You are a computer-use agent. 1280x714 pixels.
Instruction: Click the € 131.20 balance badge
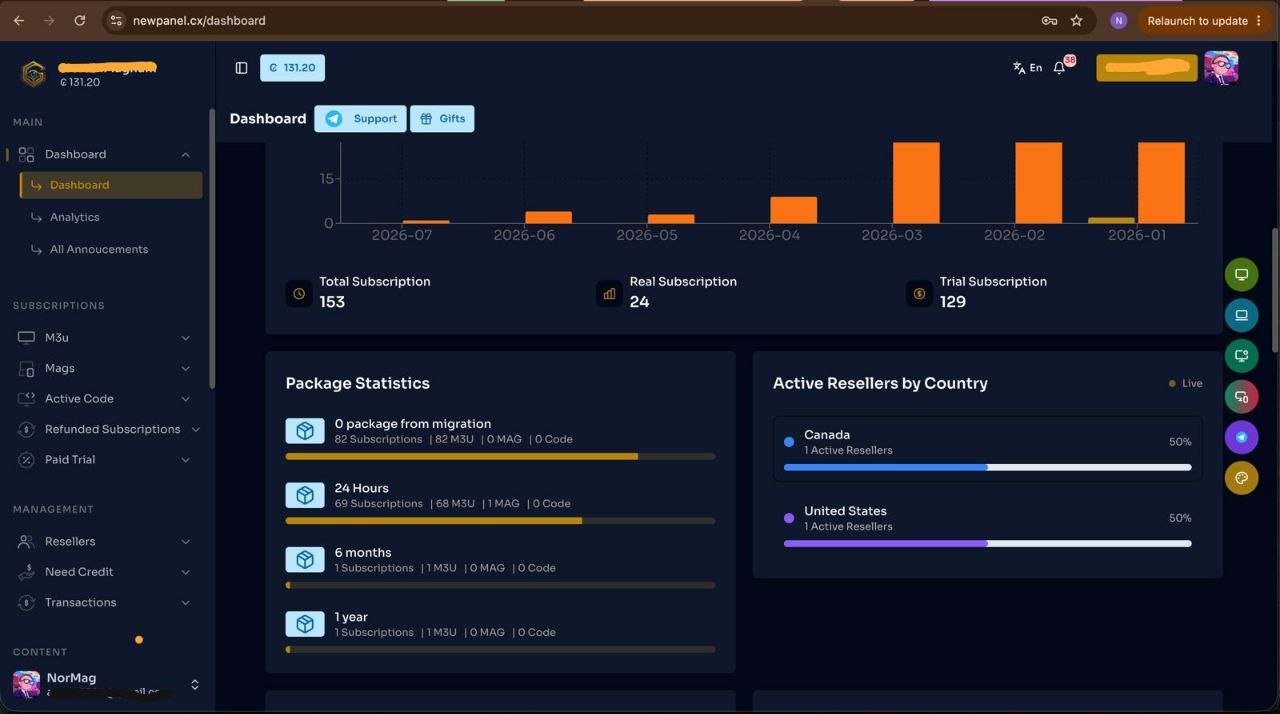coord(292,68)
